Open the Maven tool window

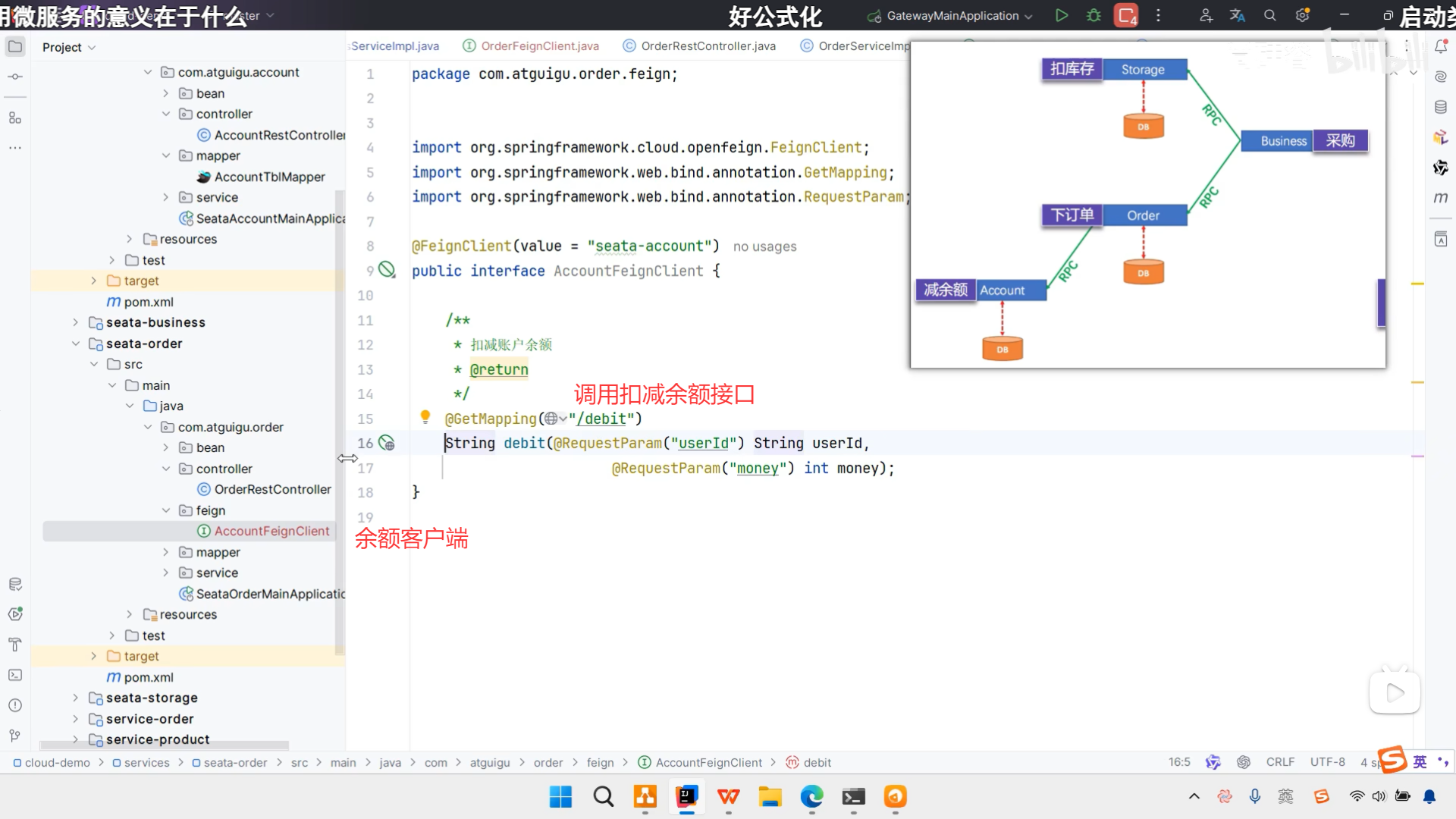click(1441, 198)
